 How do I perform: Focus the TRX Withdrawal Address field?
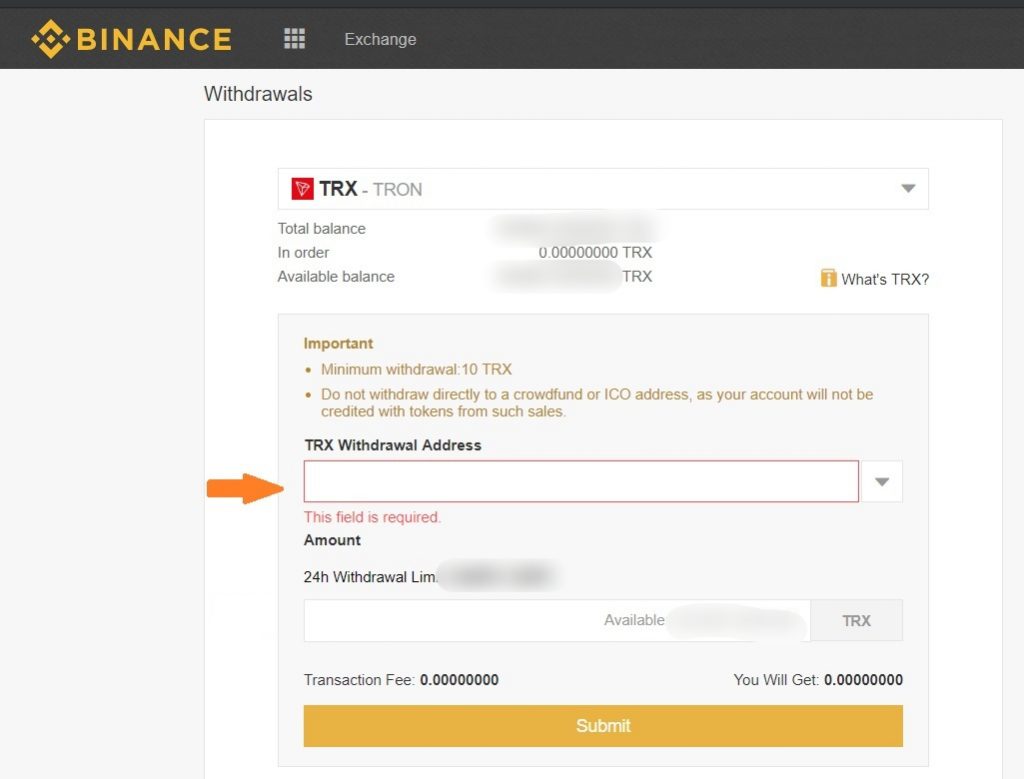(x=581, y=482)
